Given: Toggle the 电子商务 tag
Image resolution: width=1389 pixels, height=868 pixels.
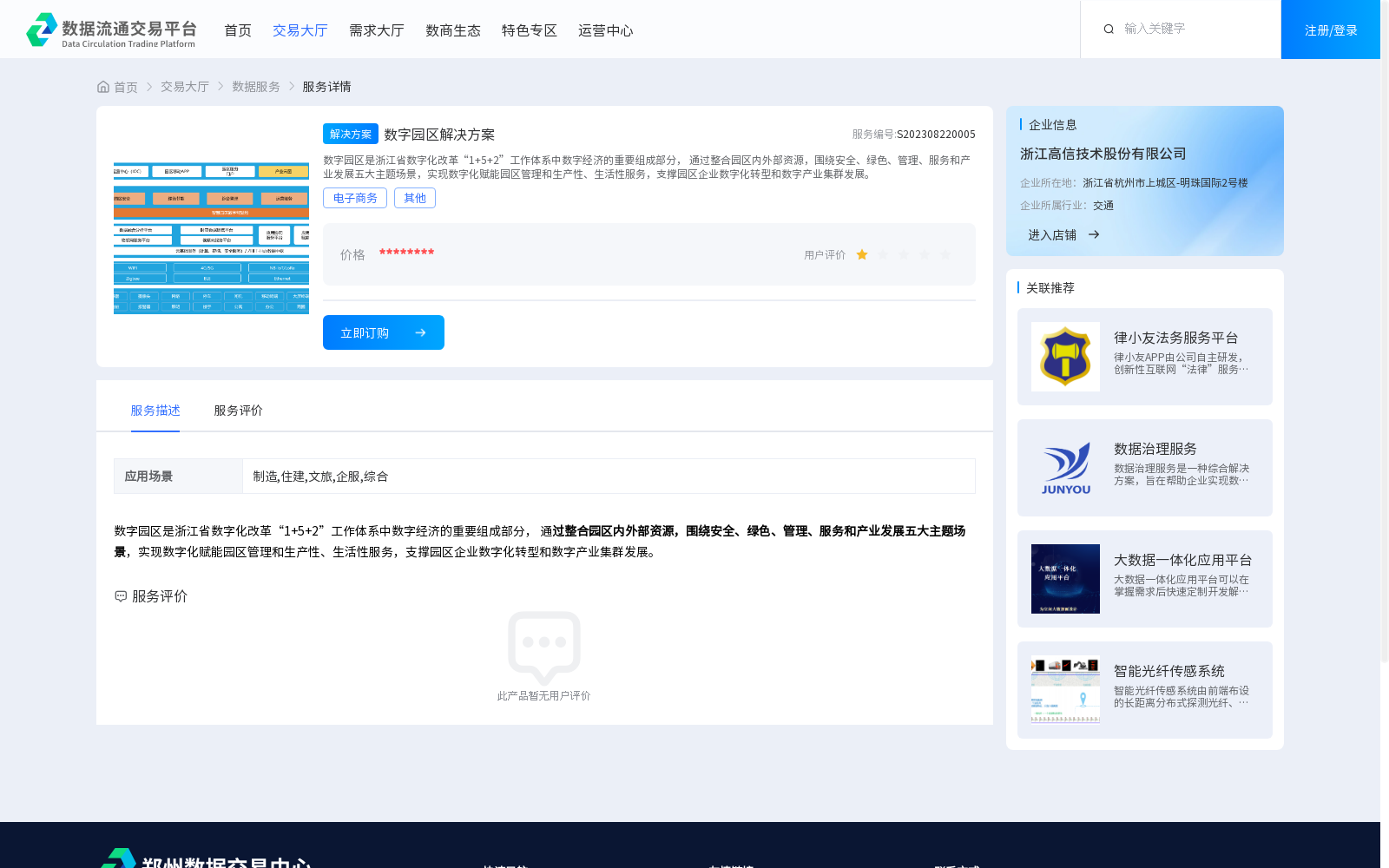Looking at the screenshot, I should click(354, 197).
